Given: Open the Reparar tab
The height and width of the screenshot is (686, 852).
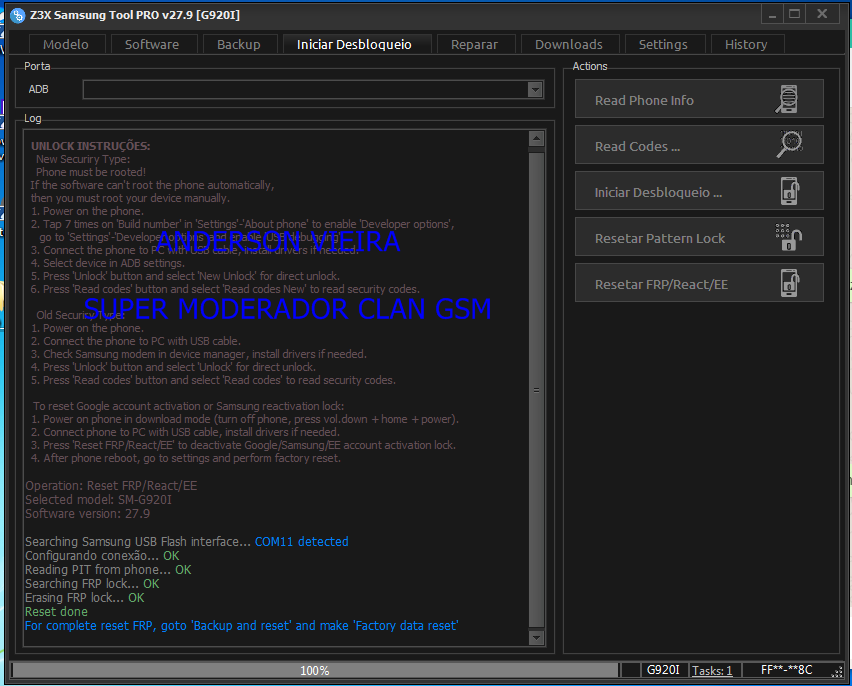Looking at the screenshot, I should 474,45.
